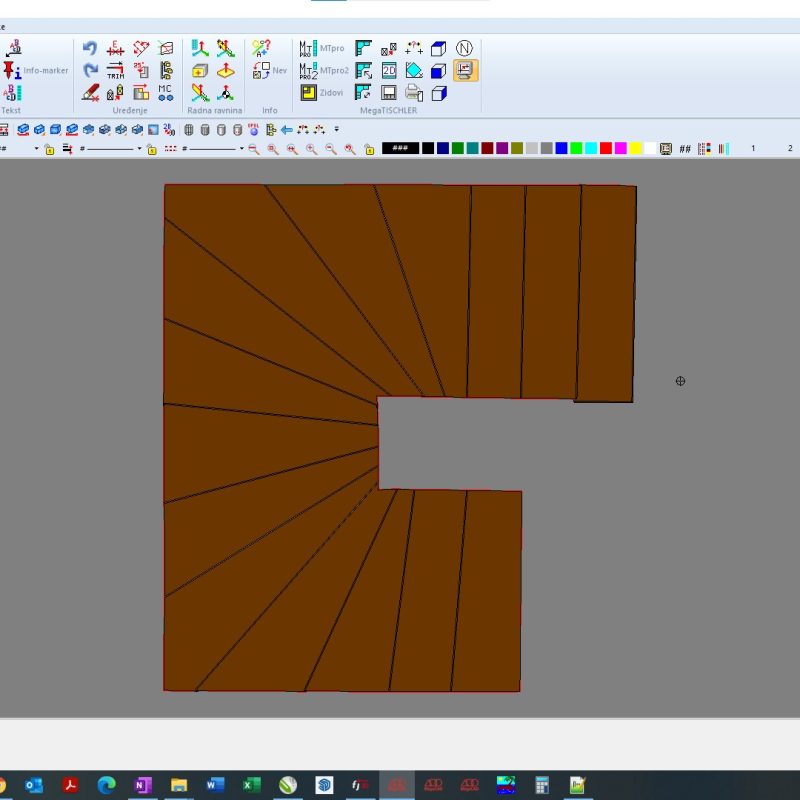
Task: Click the Undo arrow icon
Action: (90, 48)
